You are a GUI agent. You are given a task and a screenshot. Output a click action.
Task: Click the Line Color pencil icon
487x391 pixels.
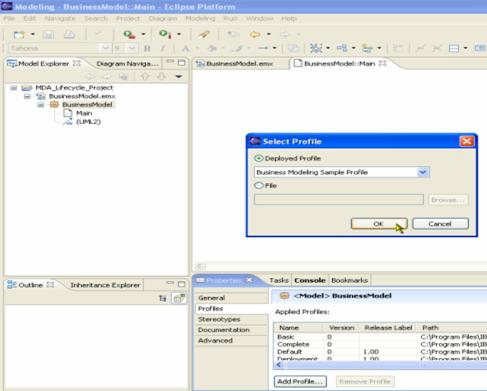click(238, 49)
